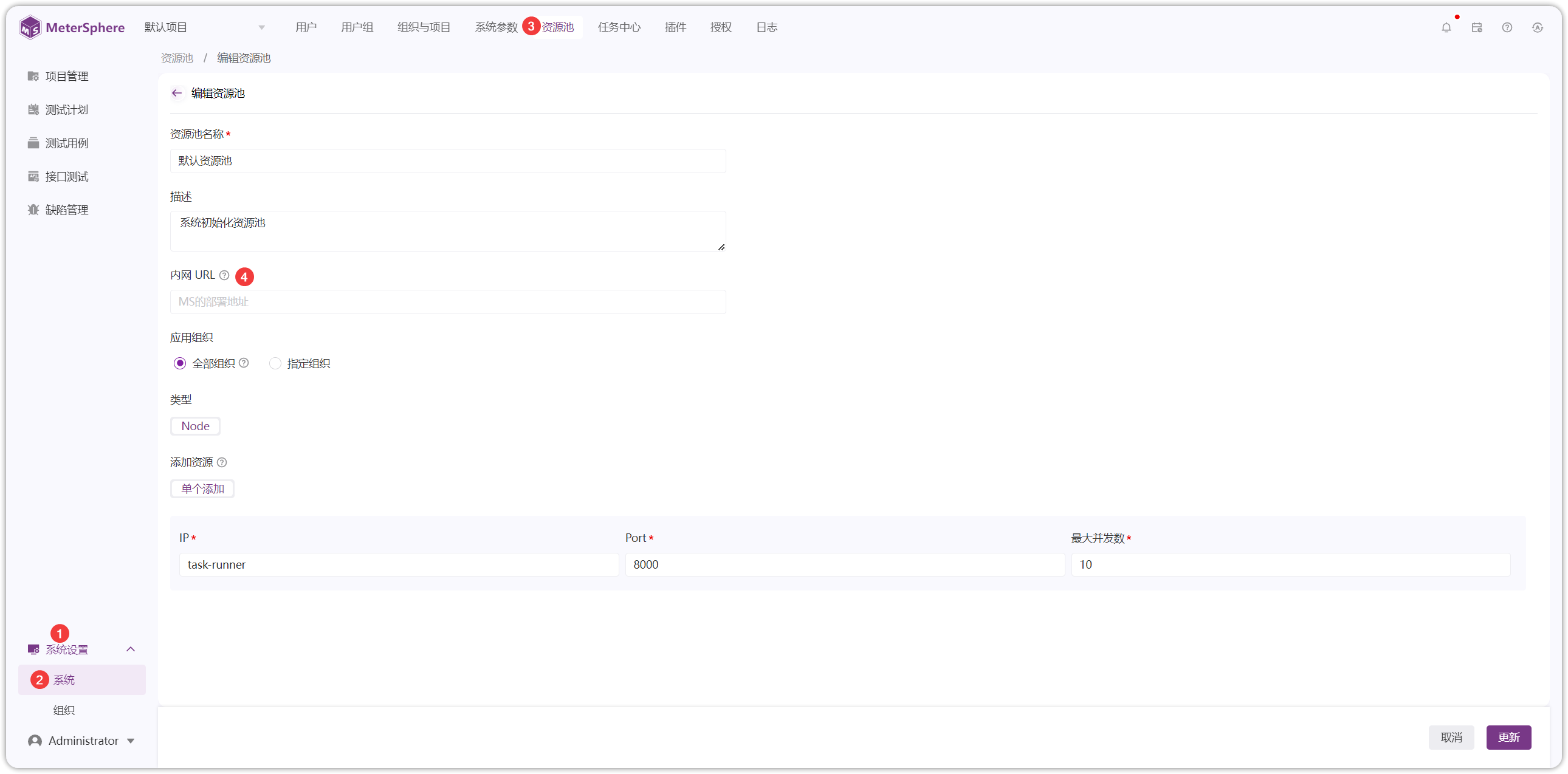Click the Administrator avatar icon
1568x774 pixels.
tap(35, 741)
